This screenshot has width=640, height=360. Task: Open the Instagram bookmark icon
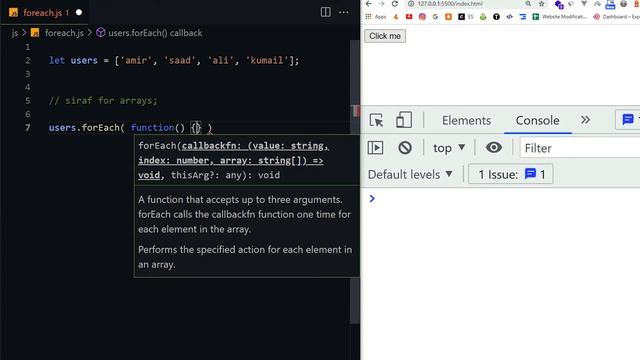422,17
